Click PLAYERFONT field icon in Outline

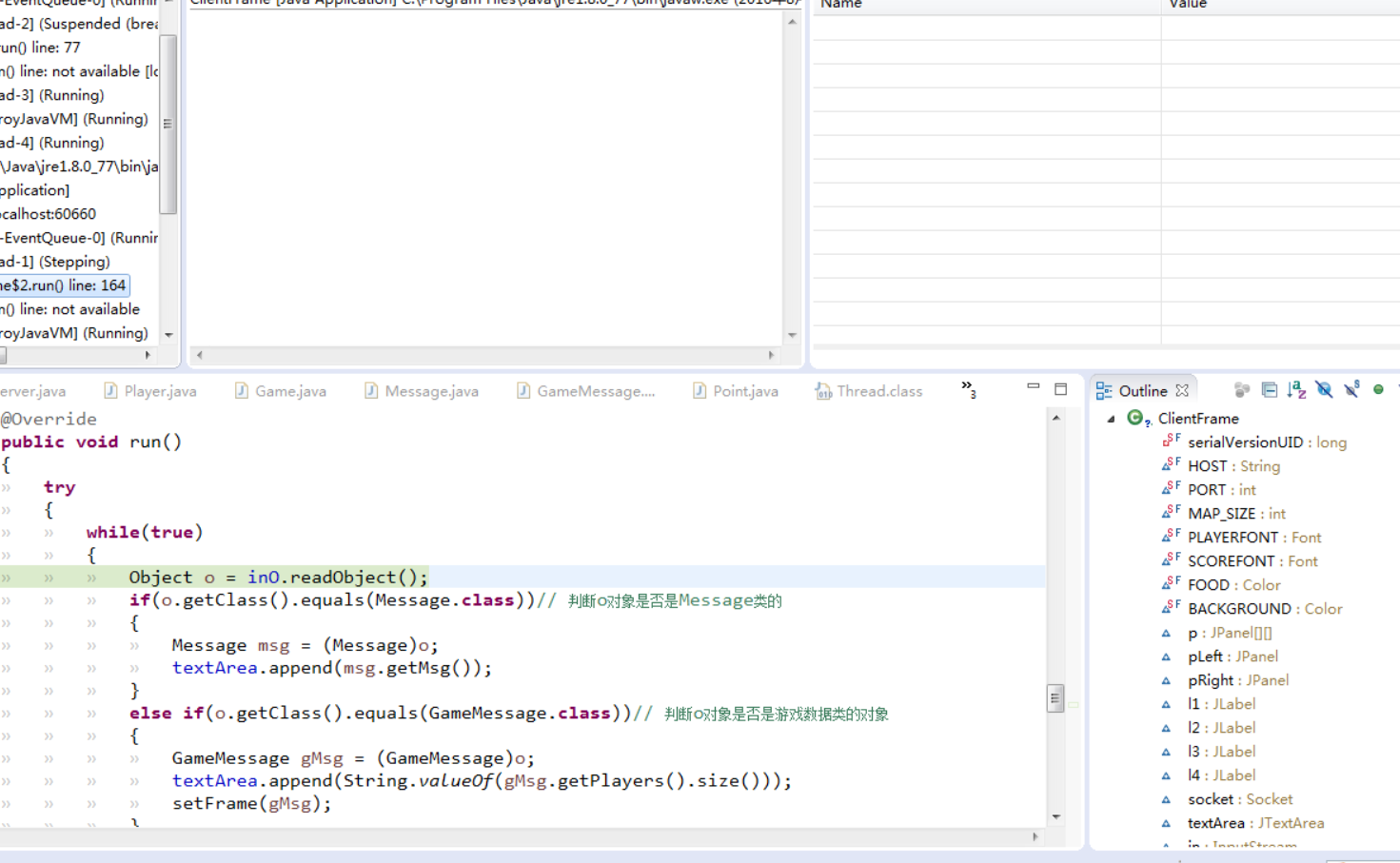click(1171, 537)
